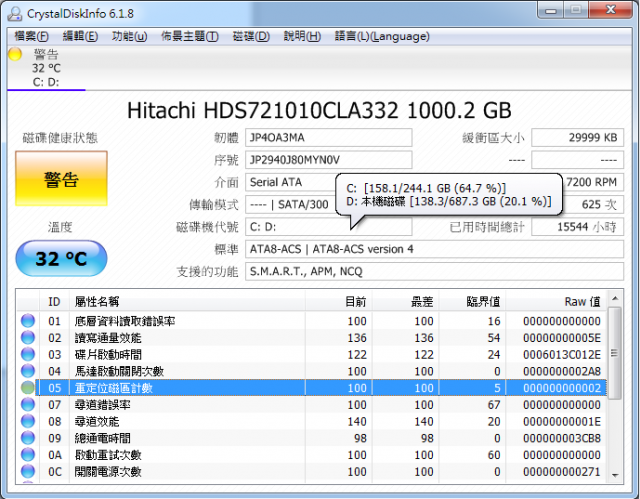Click the large yellow 警告 health status button
Image resolution: width=640 pixels, height=499 pixels.
tap(61, 179)
